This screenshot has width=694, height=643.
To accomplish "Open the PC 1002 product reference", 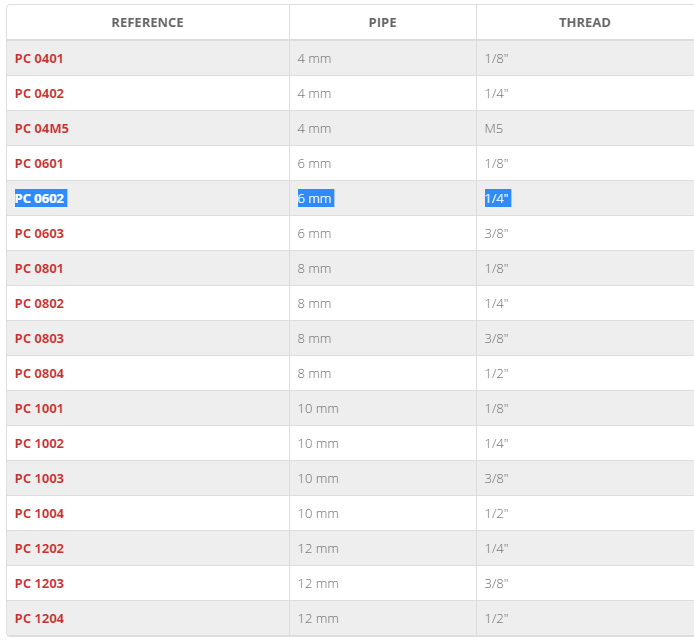I will point(39,443).
